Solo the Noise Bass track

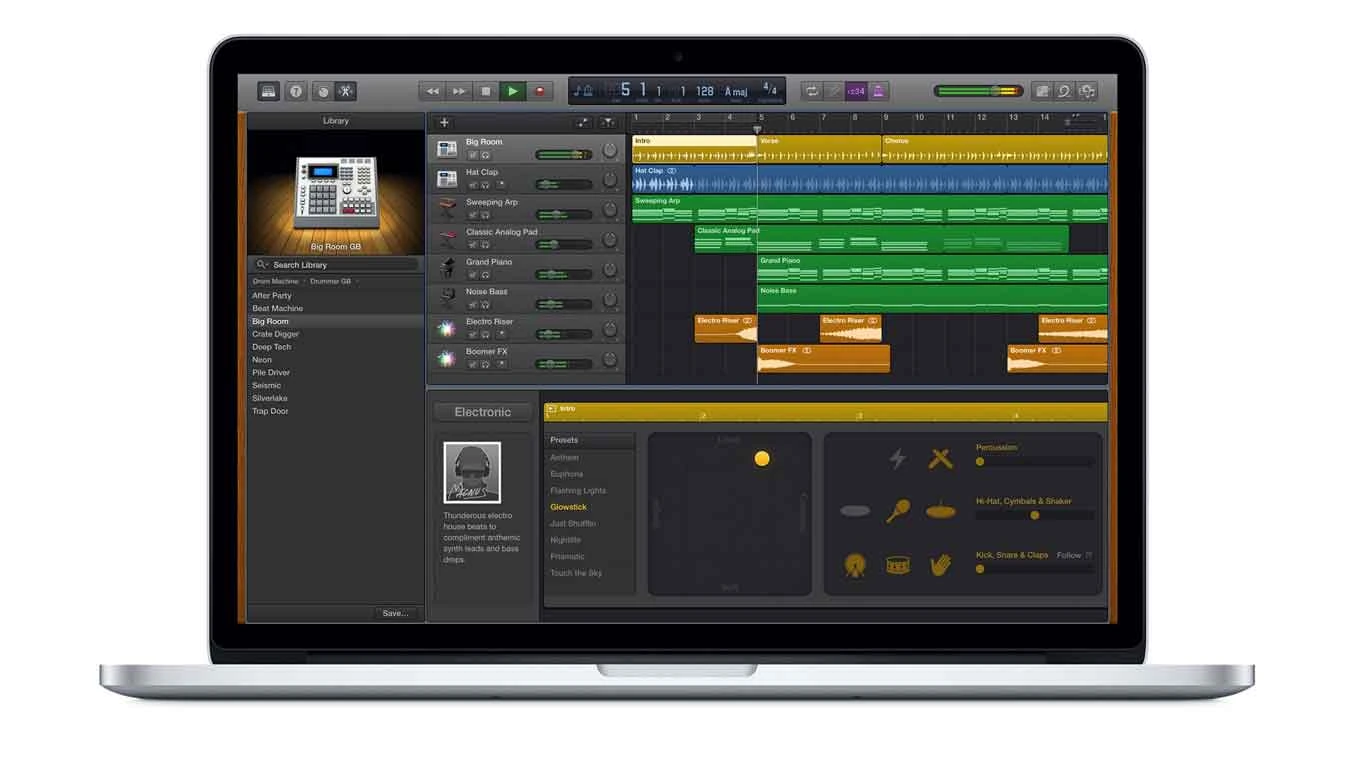click(x=485, y=305)
